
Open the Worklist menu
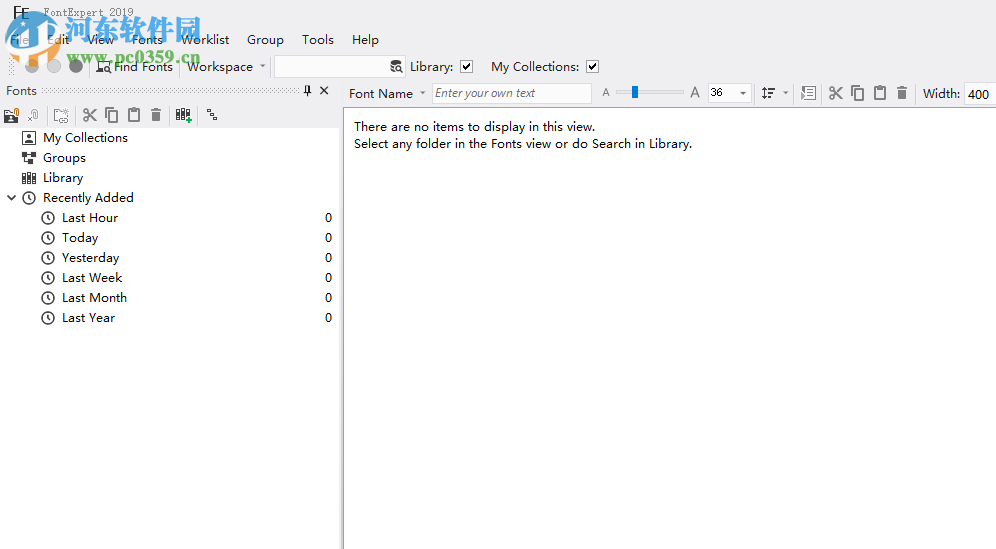[205, 39]
